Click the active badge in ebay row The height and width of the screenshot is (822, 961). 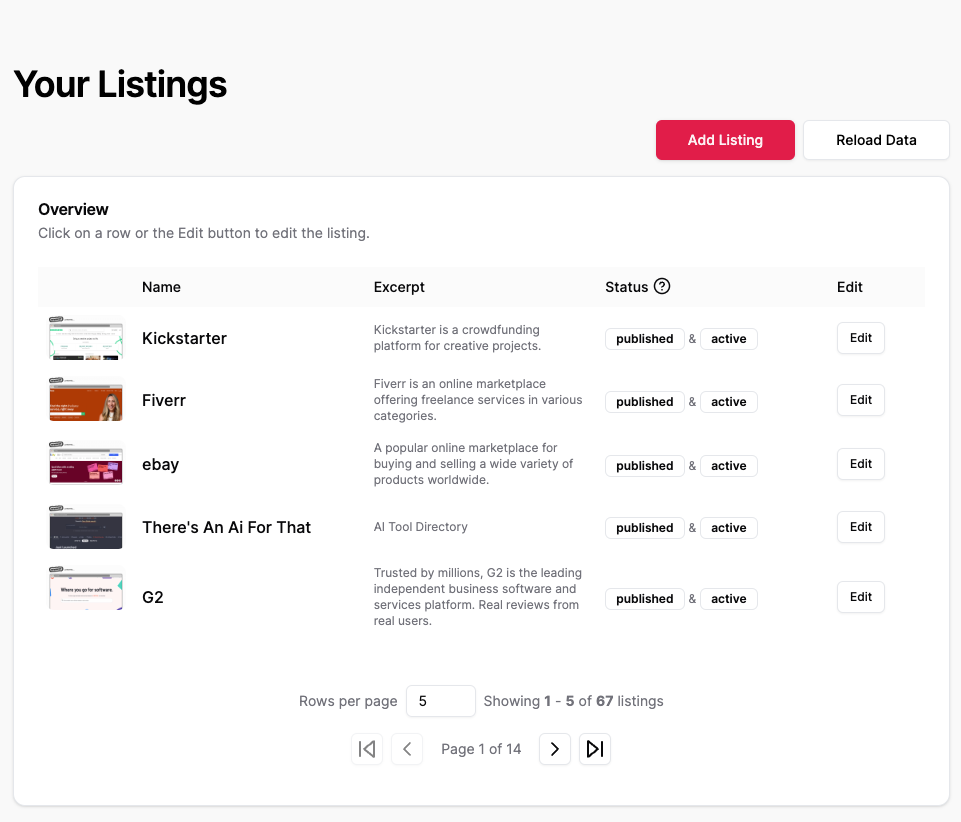pos(729,466)
